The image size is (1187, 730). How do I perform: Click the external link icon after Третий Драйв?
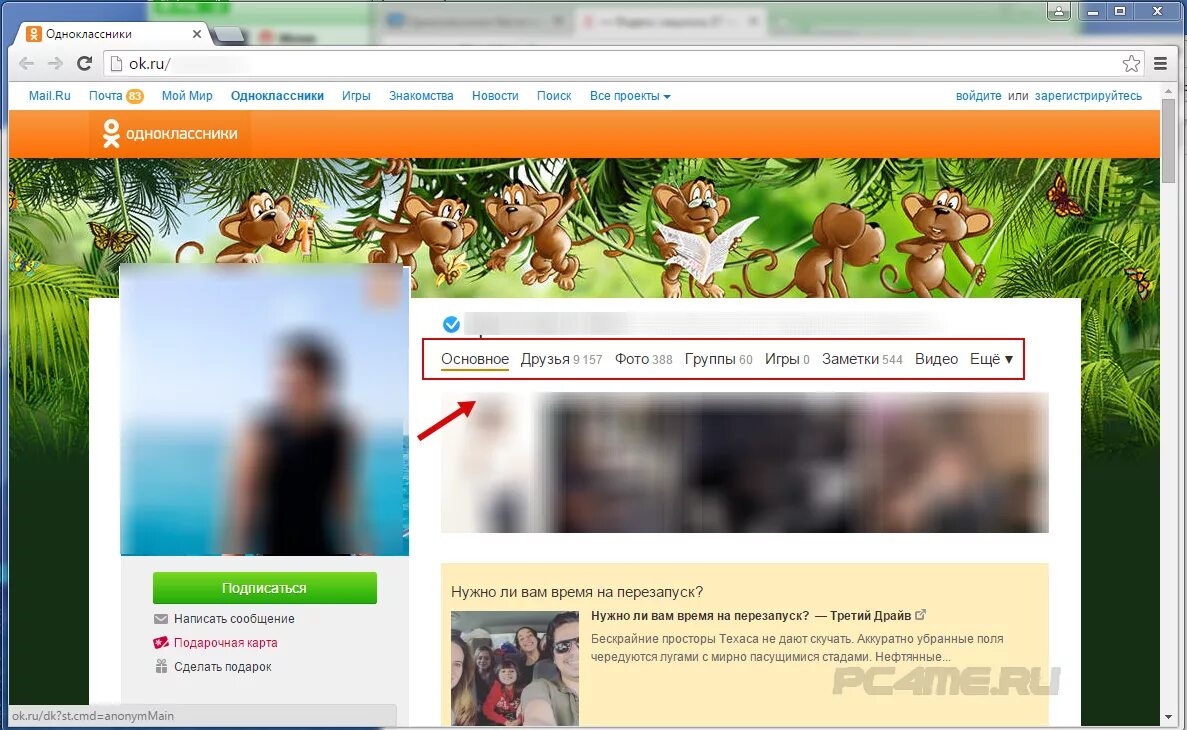921,615
